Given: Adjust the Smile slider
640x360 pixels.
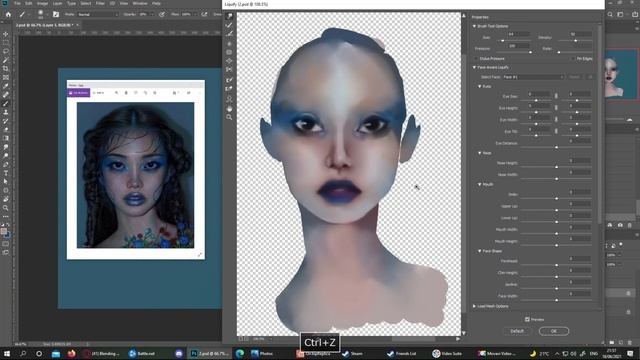Looking at the screenshot, I should (x=556, y=198).
